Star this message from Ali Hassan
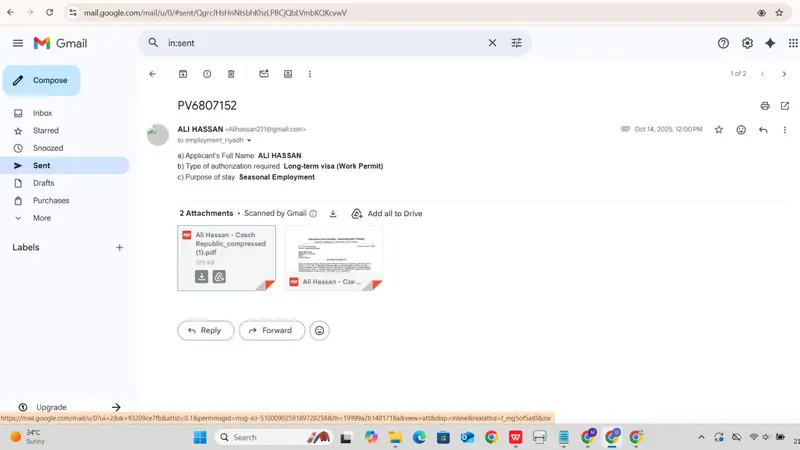 718,130
